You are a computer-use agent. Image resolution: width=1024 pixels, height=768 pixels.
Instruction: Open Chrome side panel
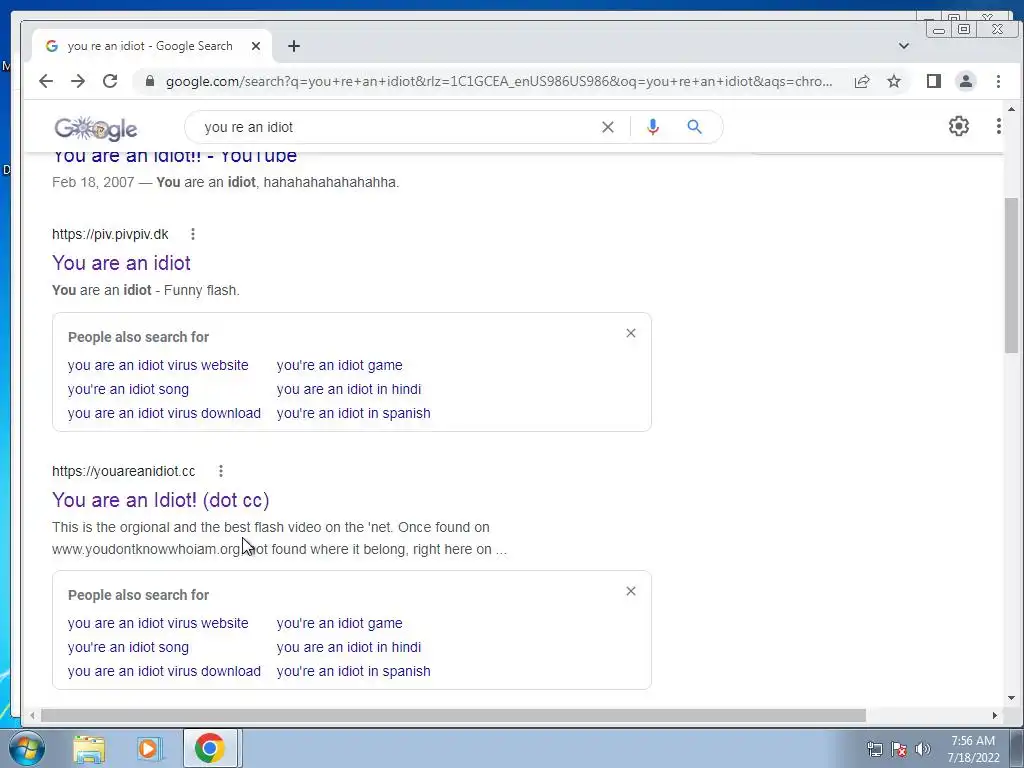click(x=934, y=81)
